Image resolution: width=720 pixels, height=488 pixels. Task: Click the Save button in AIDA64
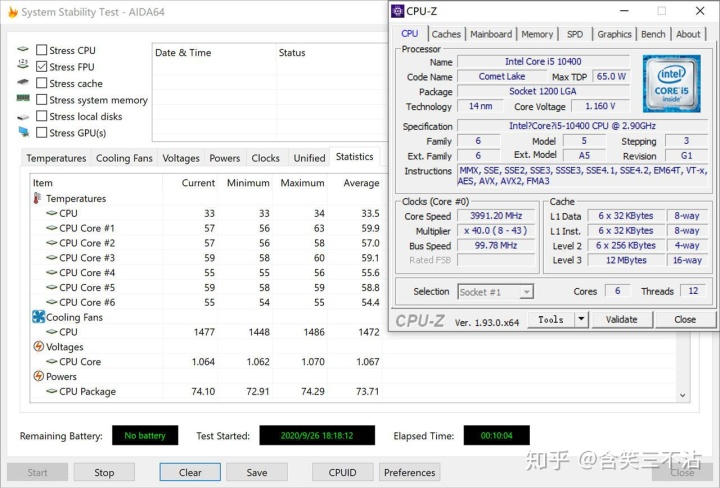click(x=257, y=472)
